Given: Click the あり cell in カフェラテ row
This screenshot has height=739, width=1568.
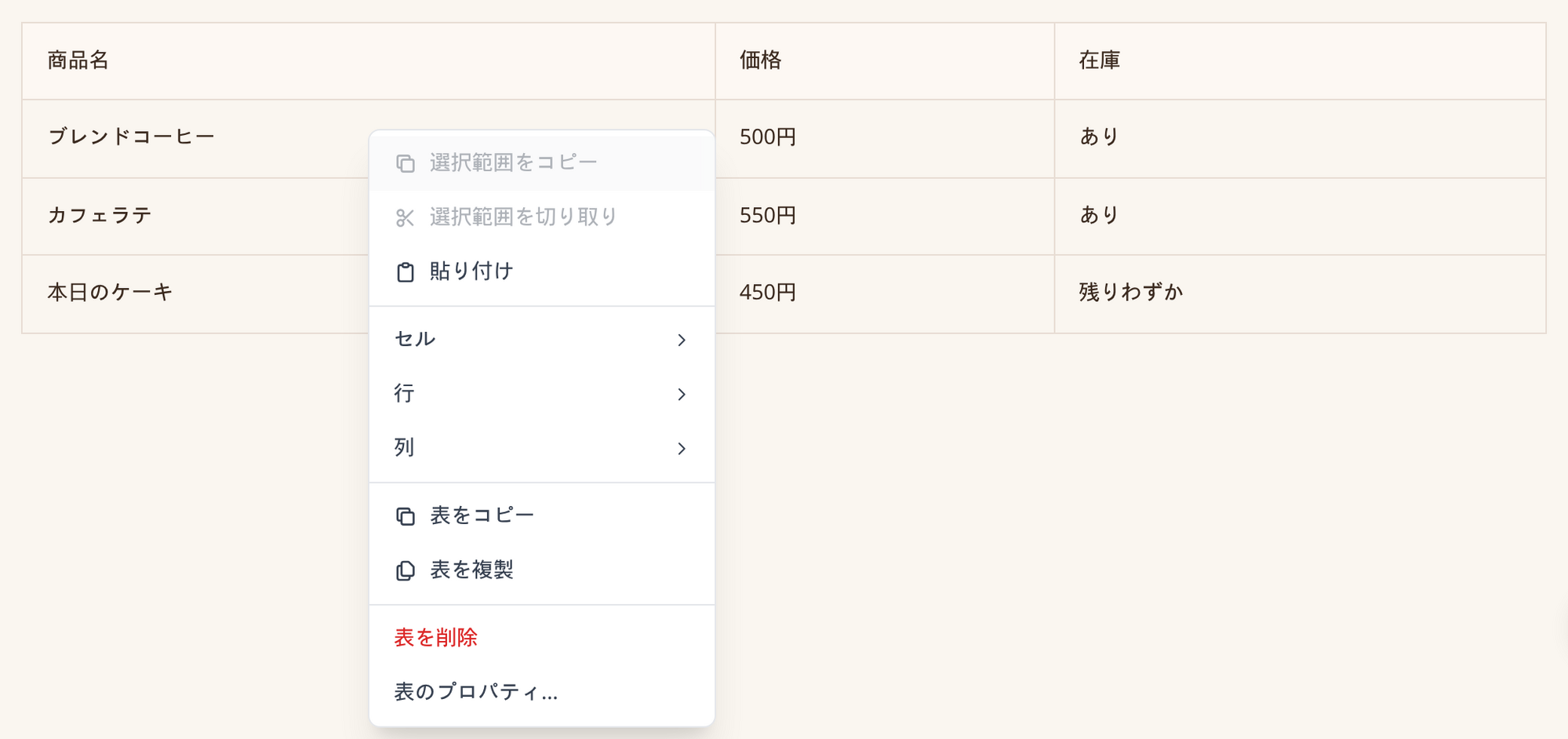Looking at the screenshot, I should coord(1300,217).
